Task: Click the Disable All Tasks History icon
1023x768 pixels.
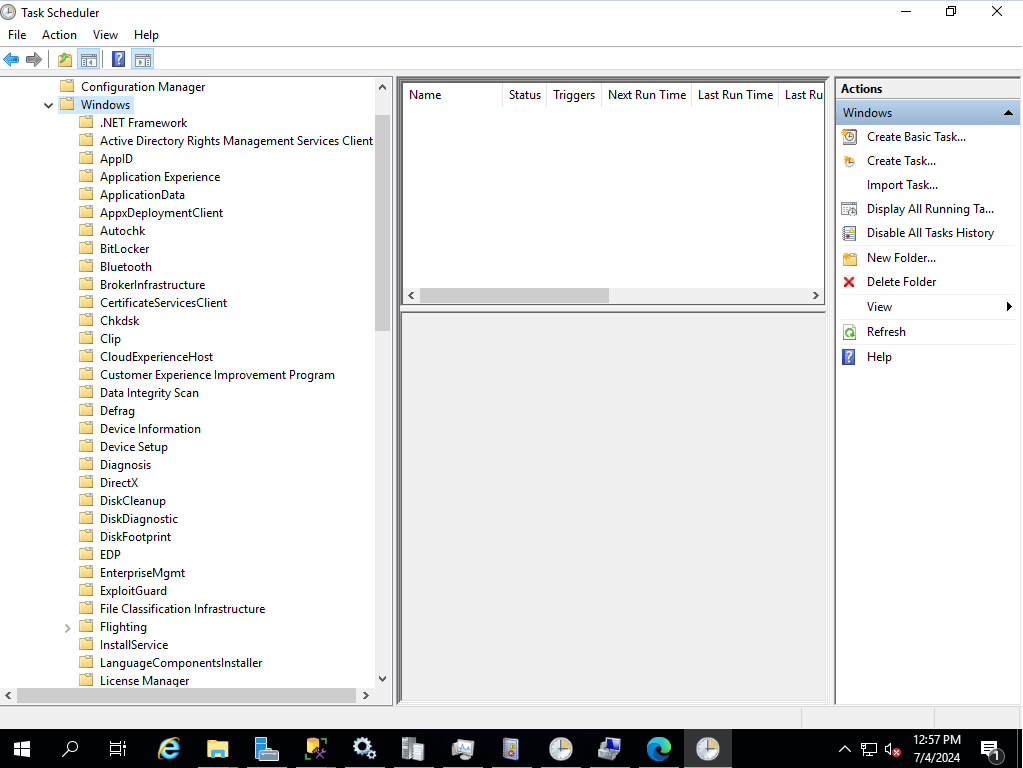Action: pyautogui.click(x=849, y=233)
